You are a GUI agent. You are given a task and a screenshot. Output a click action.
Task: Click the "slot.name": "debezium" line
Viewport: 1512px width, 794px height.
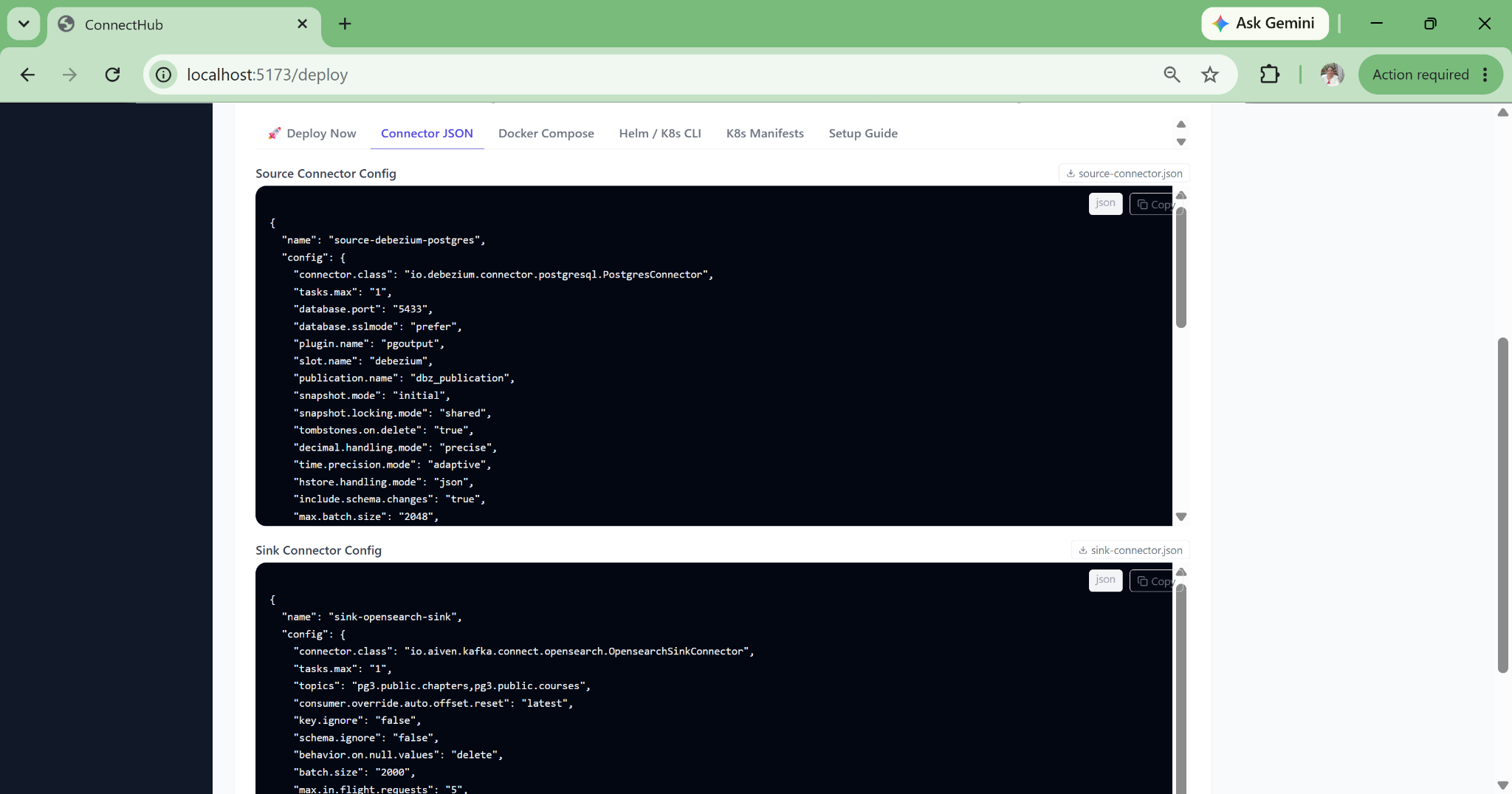(363, 361)
